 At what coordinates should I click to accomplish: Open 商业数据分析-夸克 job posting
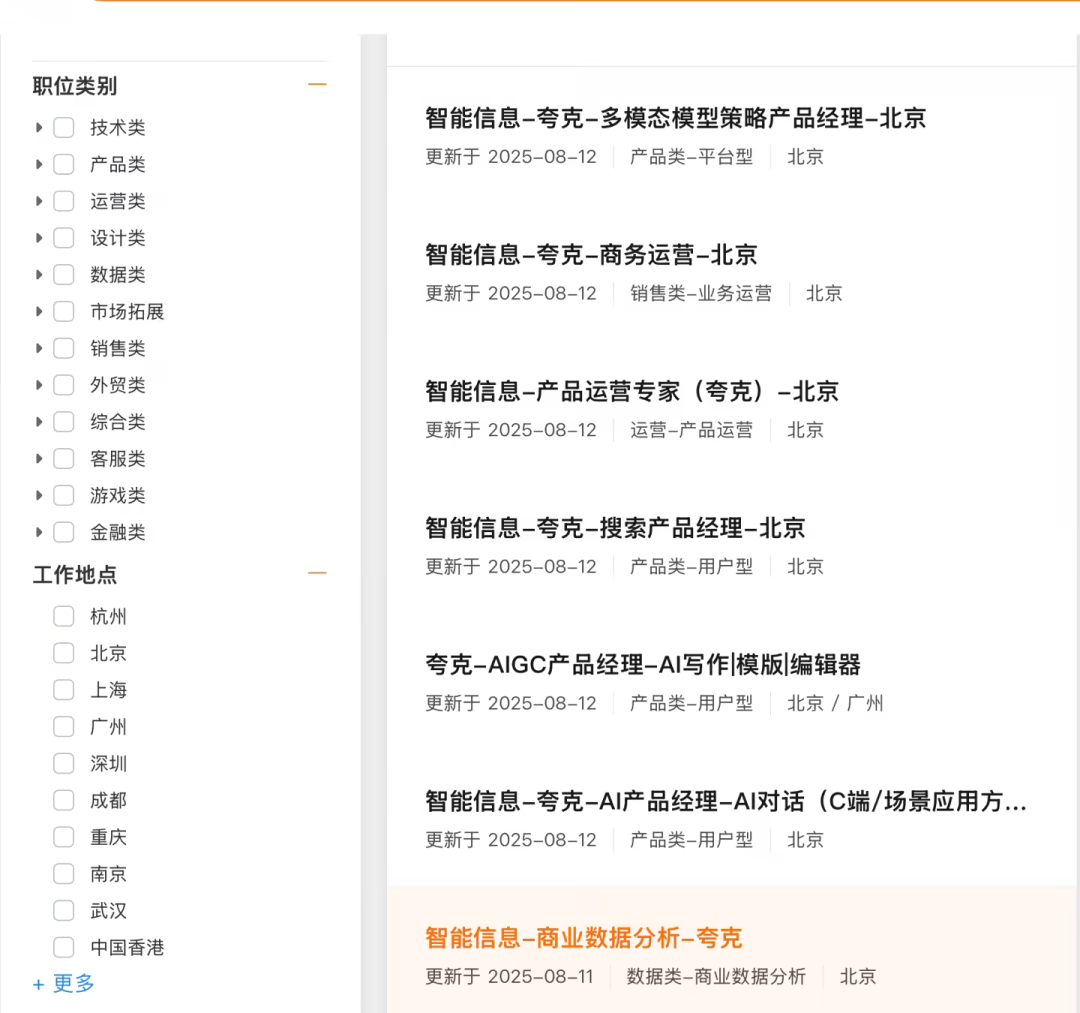pyautogui.click(x=583, y=938)
